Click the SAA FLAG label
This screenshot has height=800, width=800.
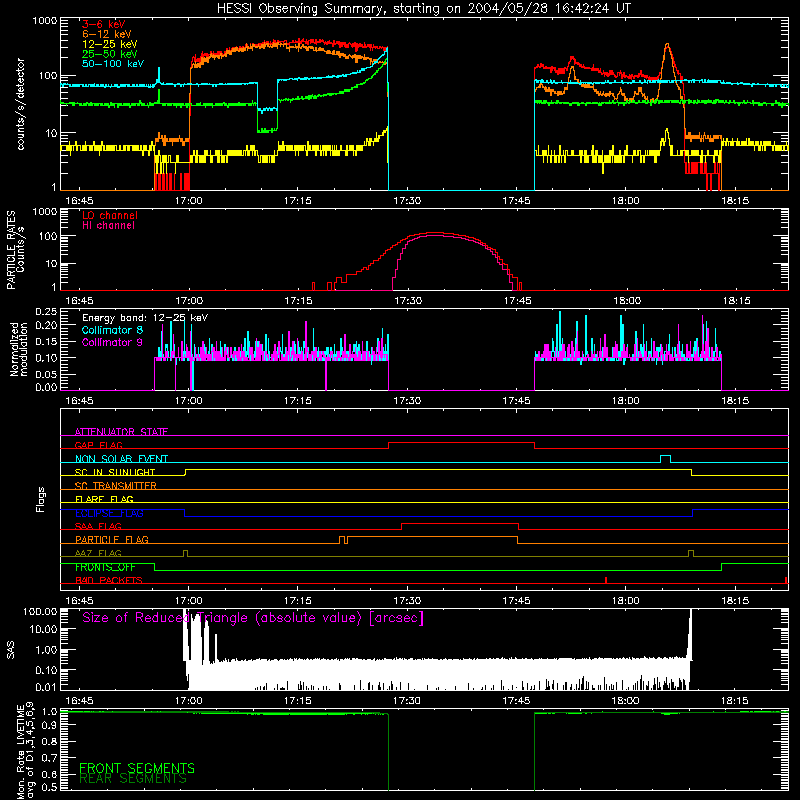coord(98,526)
